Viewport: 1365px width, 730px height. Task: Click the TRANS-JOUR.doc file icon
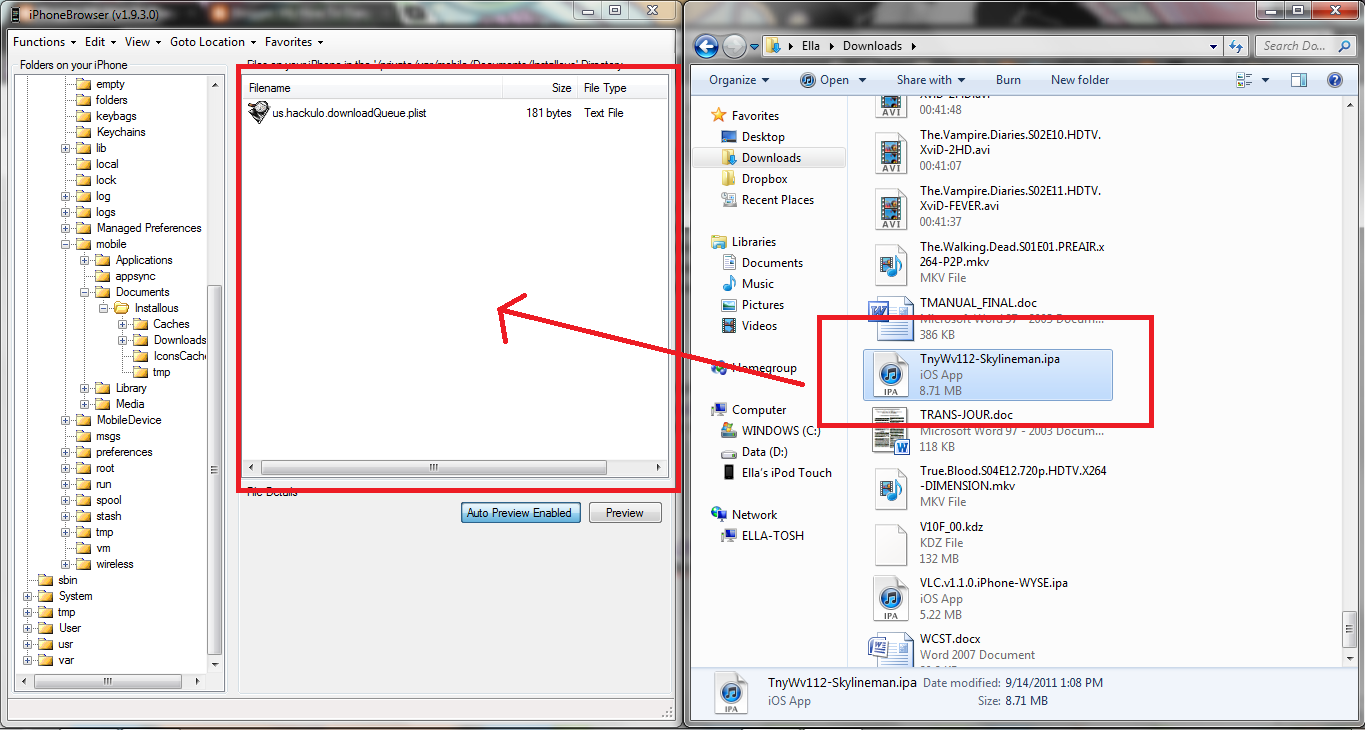[x=890, y=430]
